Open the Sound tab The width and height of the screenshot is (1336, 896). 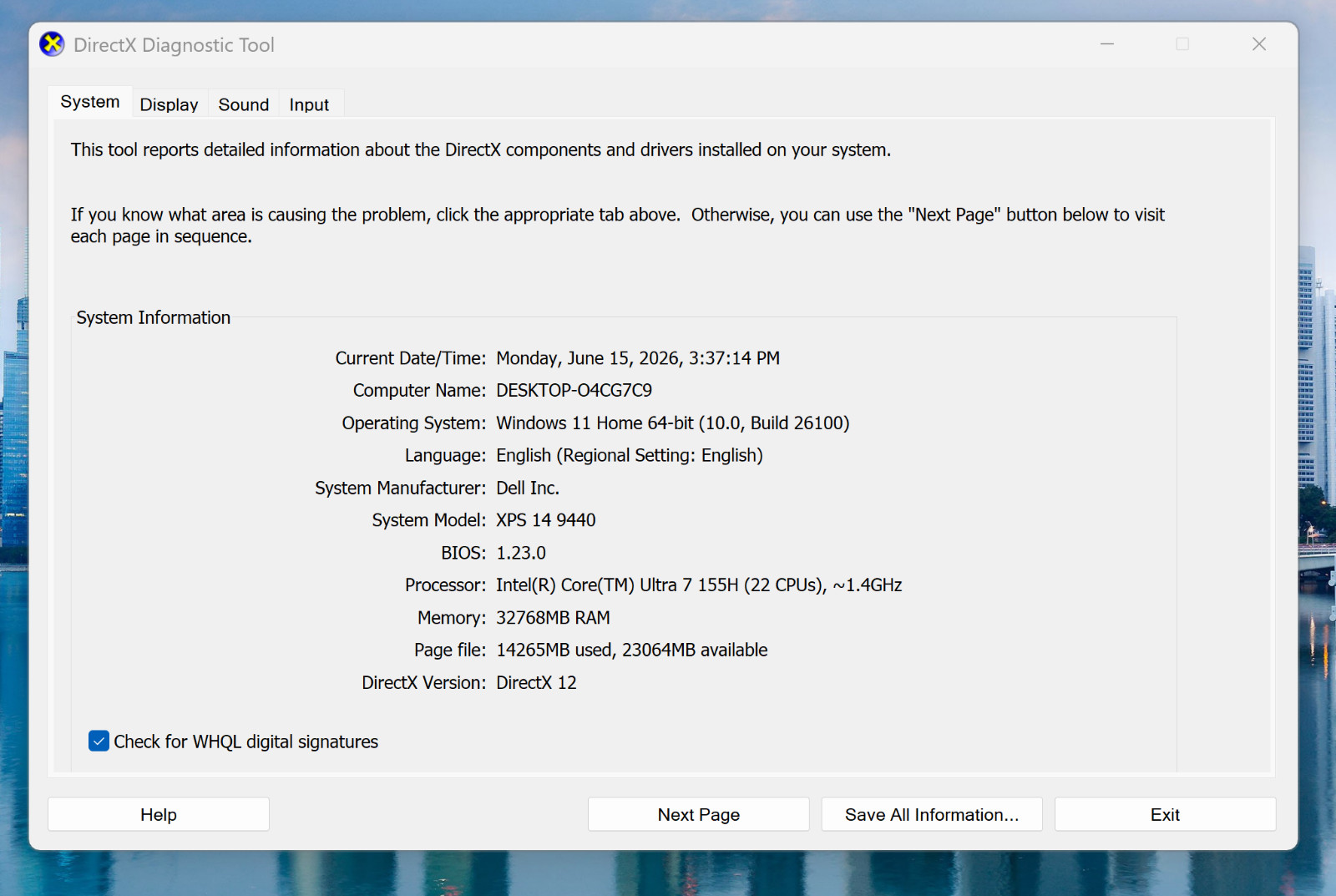244,104
